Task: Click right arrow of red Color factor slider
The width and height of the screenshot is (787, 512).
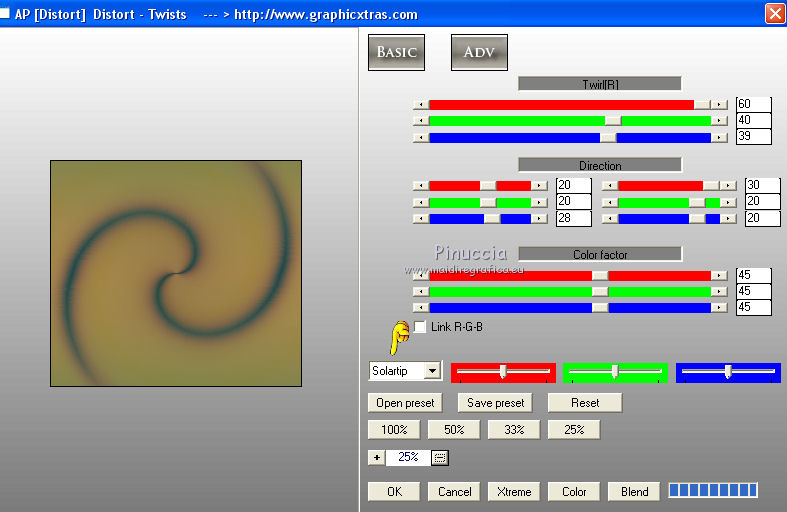Action: click(719, 276)
